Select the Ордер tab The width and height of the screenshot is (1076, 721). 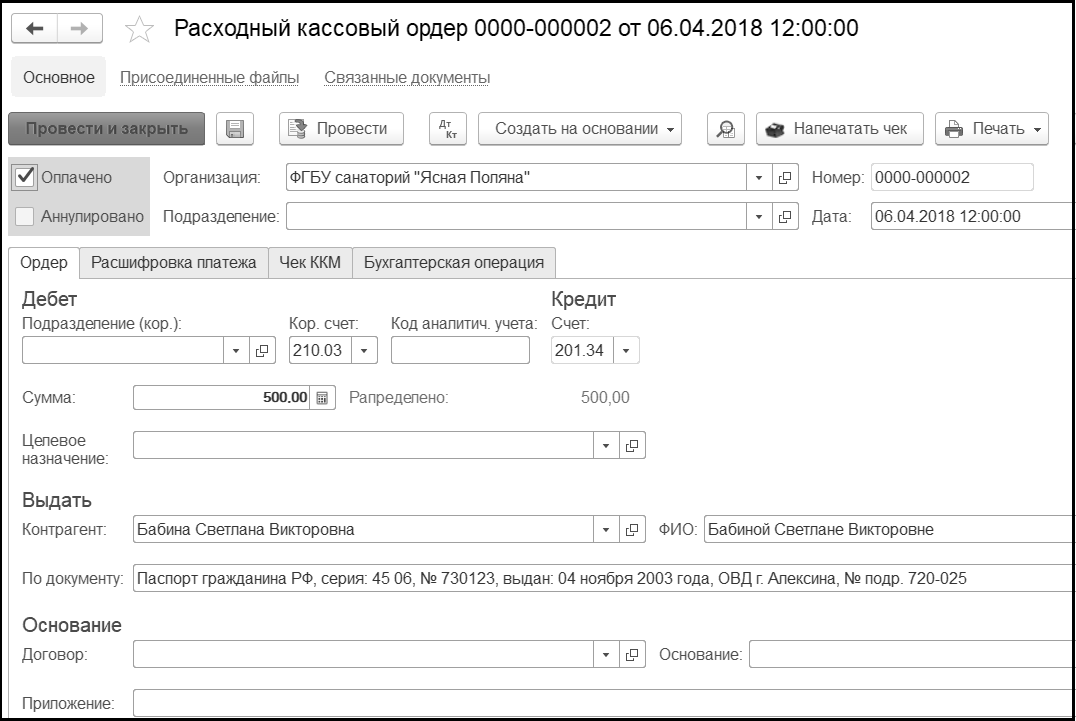[x=44, y=263]
